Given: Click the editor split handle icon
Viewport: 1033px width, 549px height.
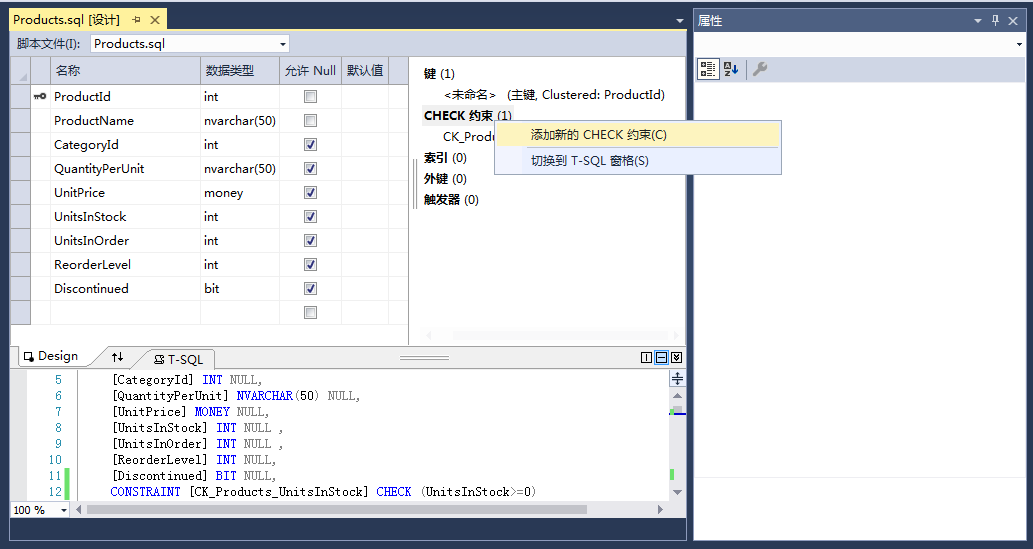Looking at the screenshot, I should (677, 379).
